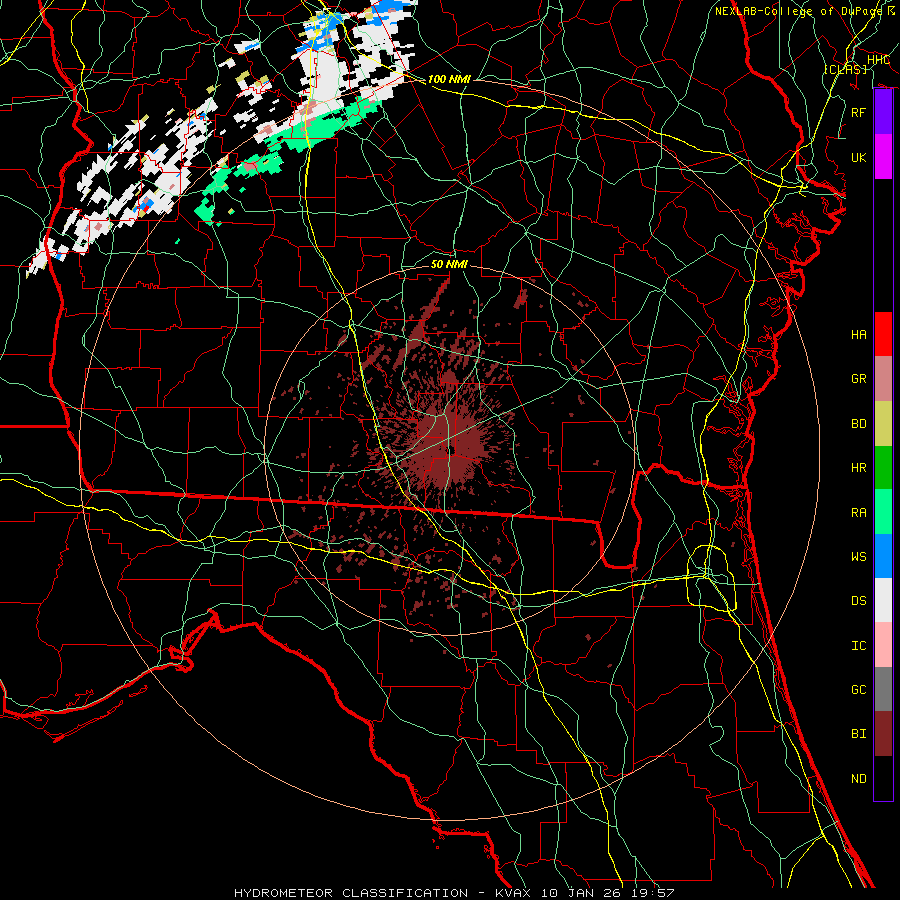Viewport: 900px width, 900px height.
Task: Click the WS legend label
Action: pos(858,556)
